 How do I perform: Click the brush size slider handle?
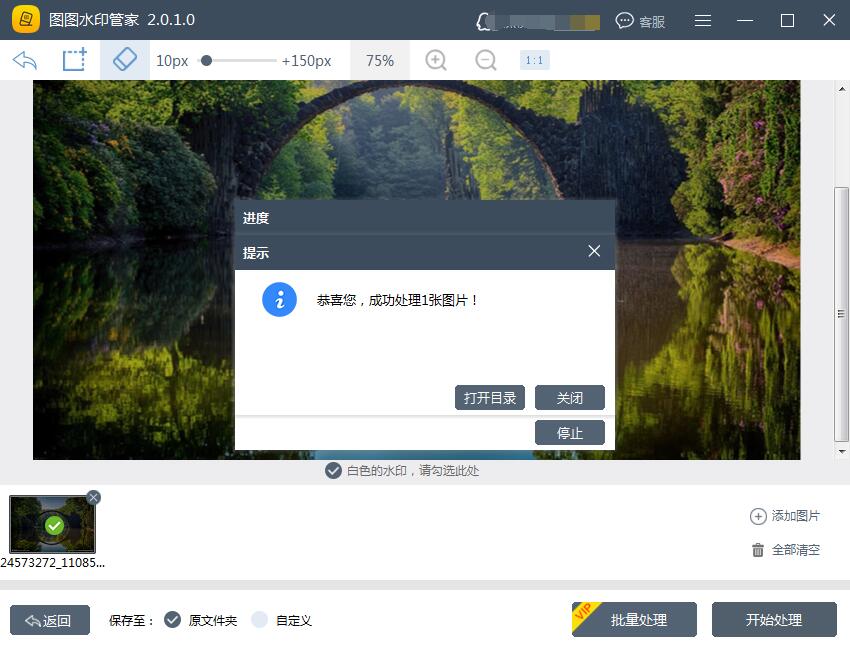206,60
